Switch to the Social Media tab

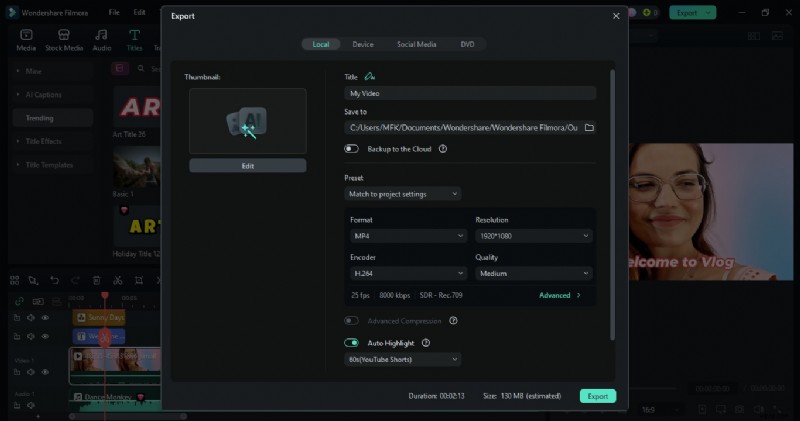416,44
